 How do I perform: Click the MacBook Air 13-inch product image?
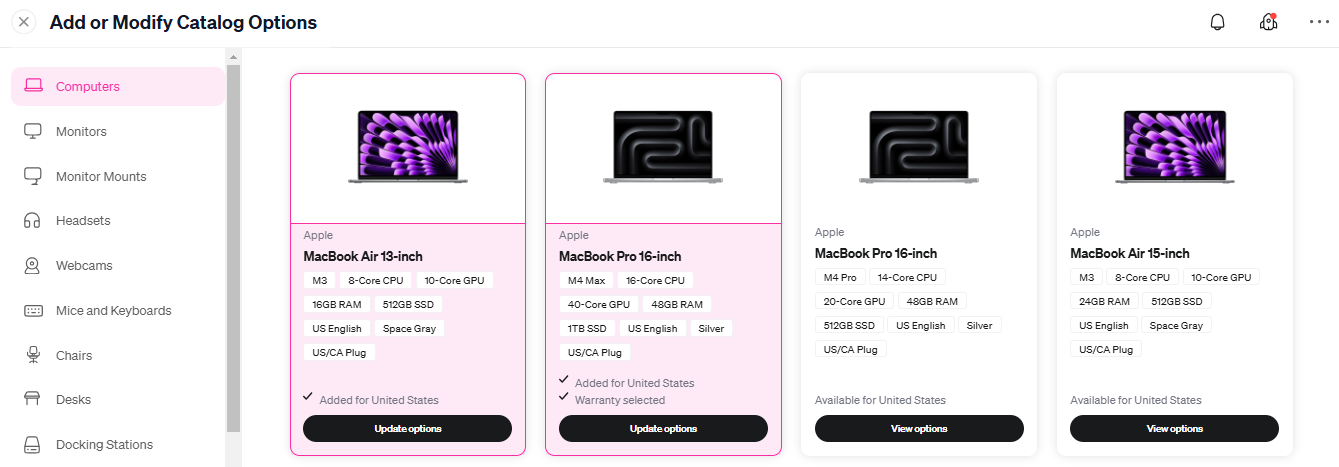[x=408, y=147]
